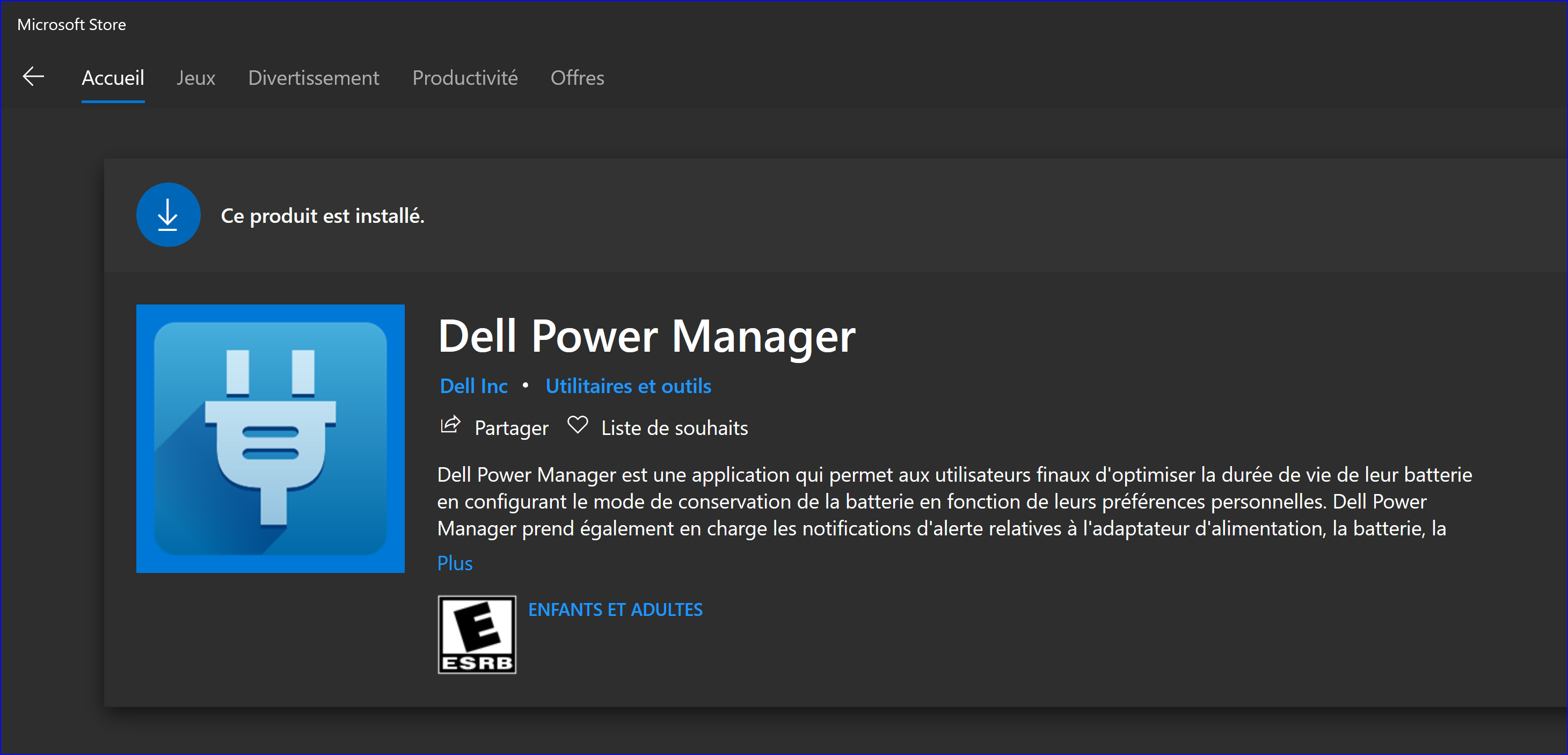
Task: Click the Liste de souhaits label
Action: point(674,428)
